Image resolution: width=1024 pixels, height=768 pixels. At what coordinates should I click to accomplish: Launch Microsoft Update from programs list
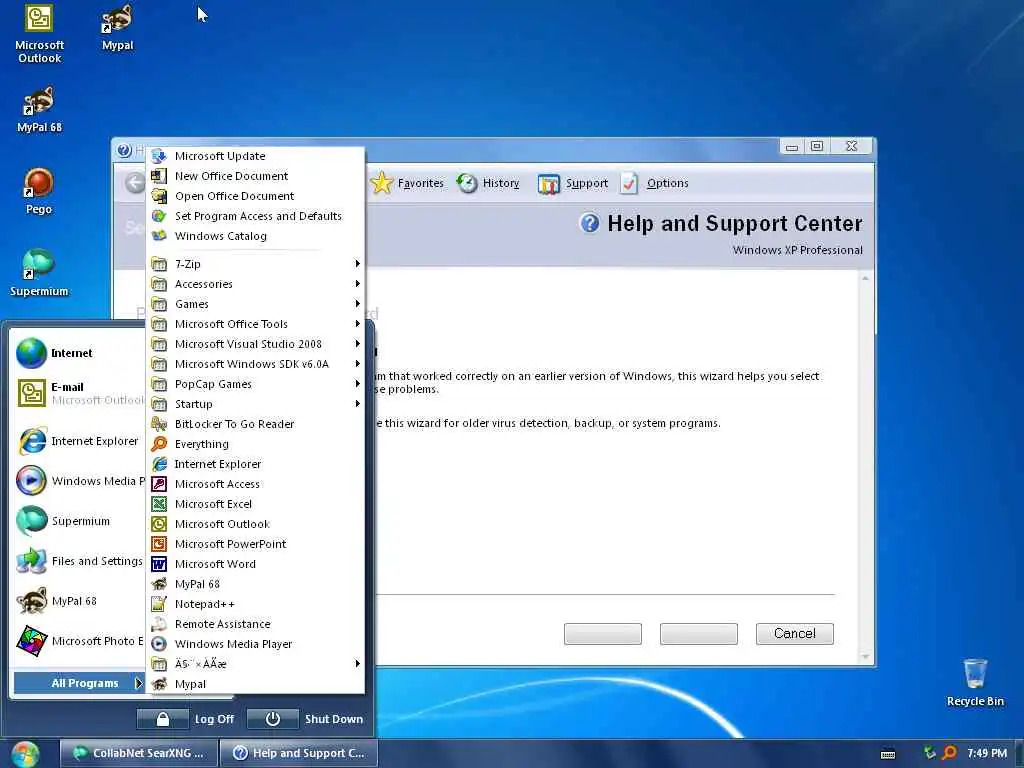point(255,156)
